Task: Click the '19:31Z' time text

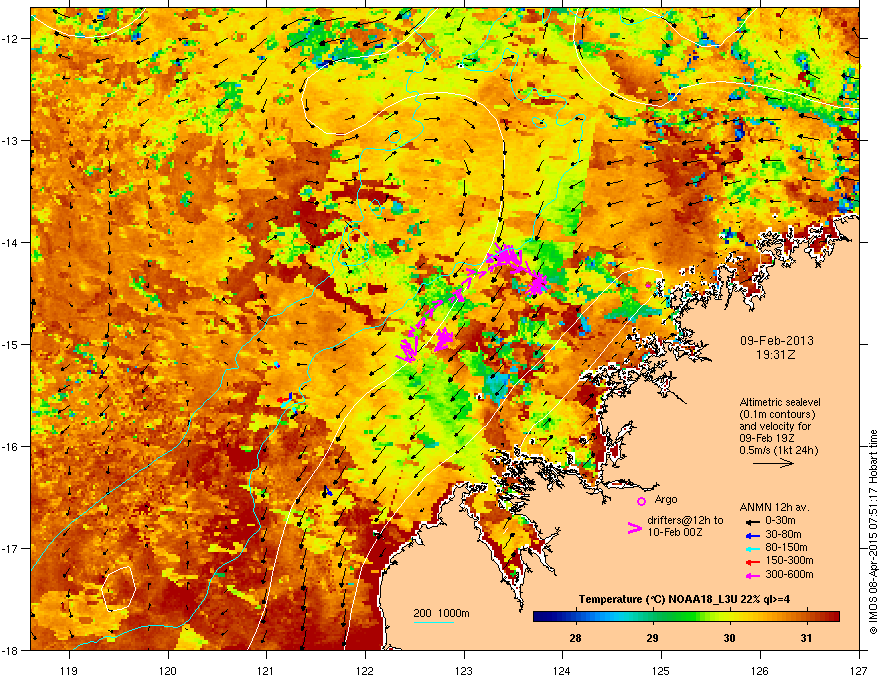Action: coord(776,355)
